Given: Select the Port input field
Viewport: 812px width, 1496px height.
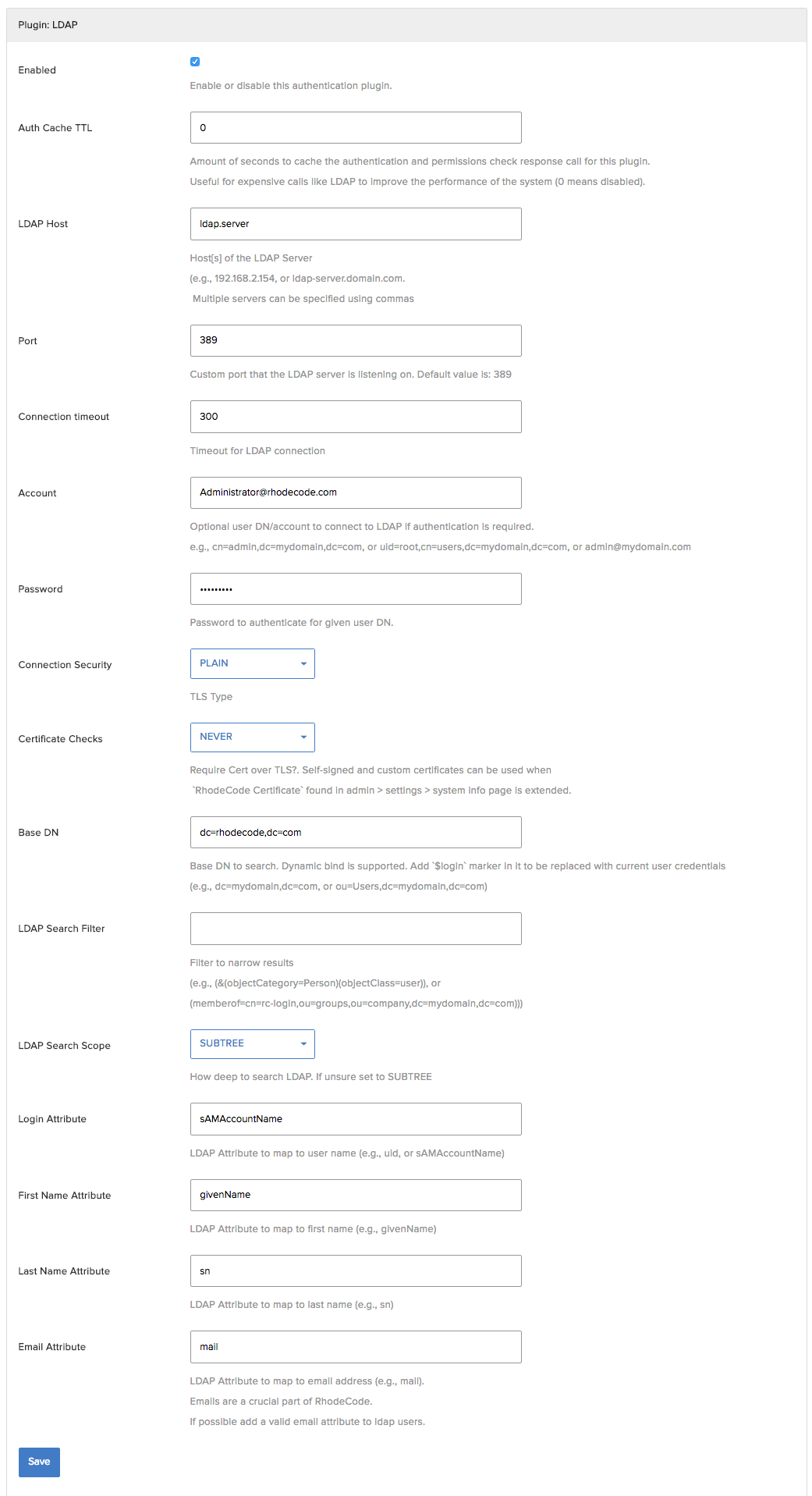Looking at the screenshot, I should 356,340.
